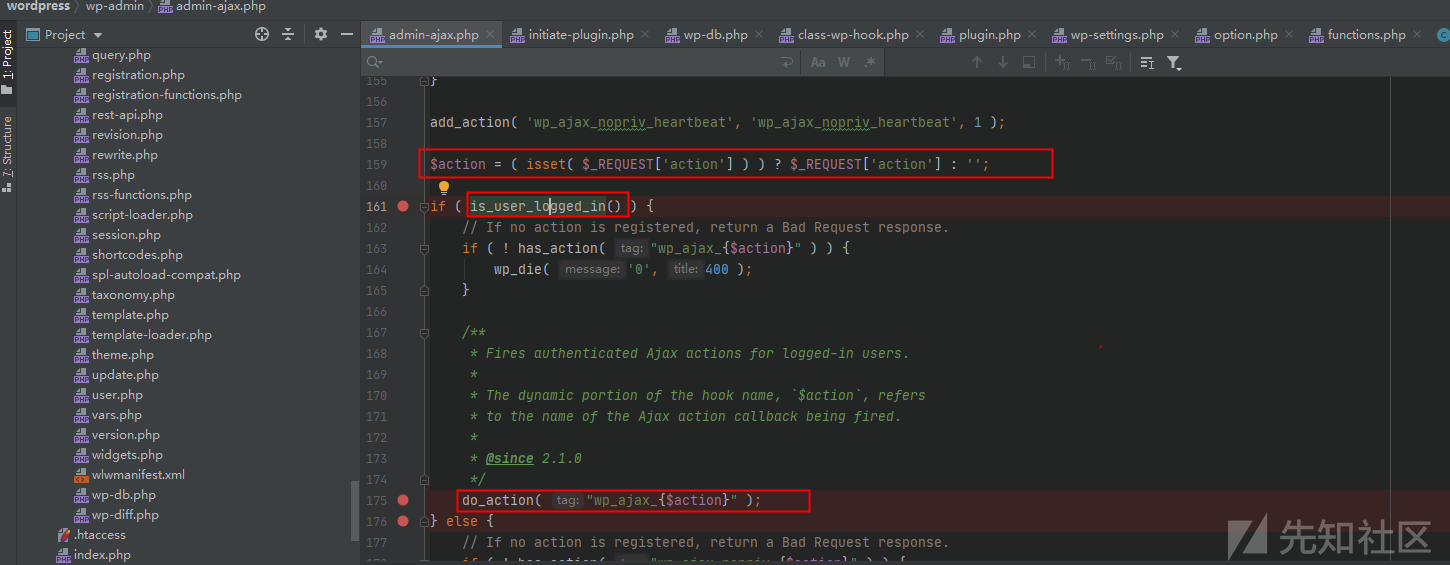1450x565 pixels.
Task: Click the locate current file target icon
Action: pos(262,34)
